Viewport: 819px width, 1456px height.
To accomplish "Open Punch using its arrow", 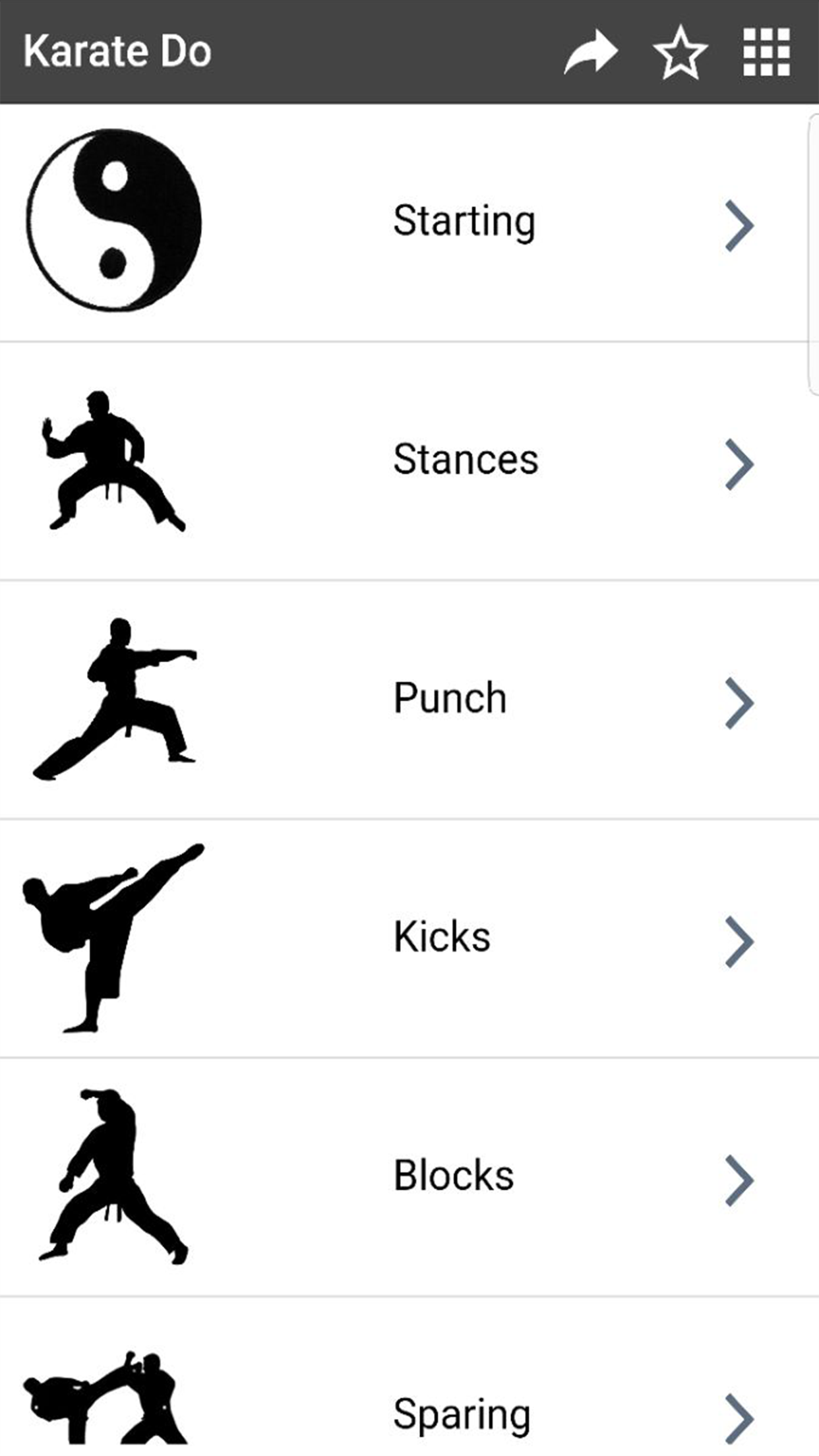I will click(x=739, y=703).
